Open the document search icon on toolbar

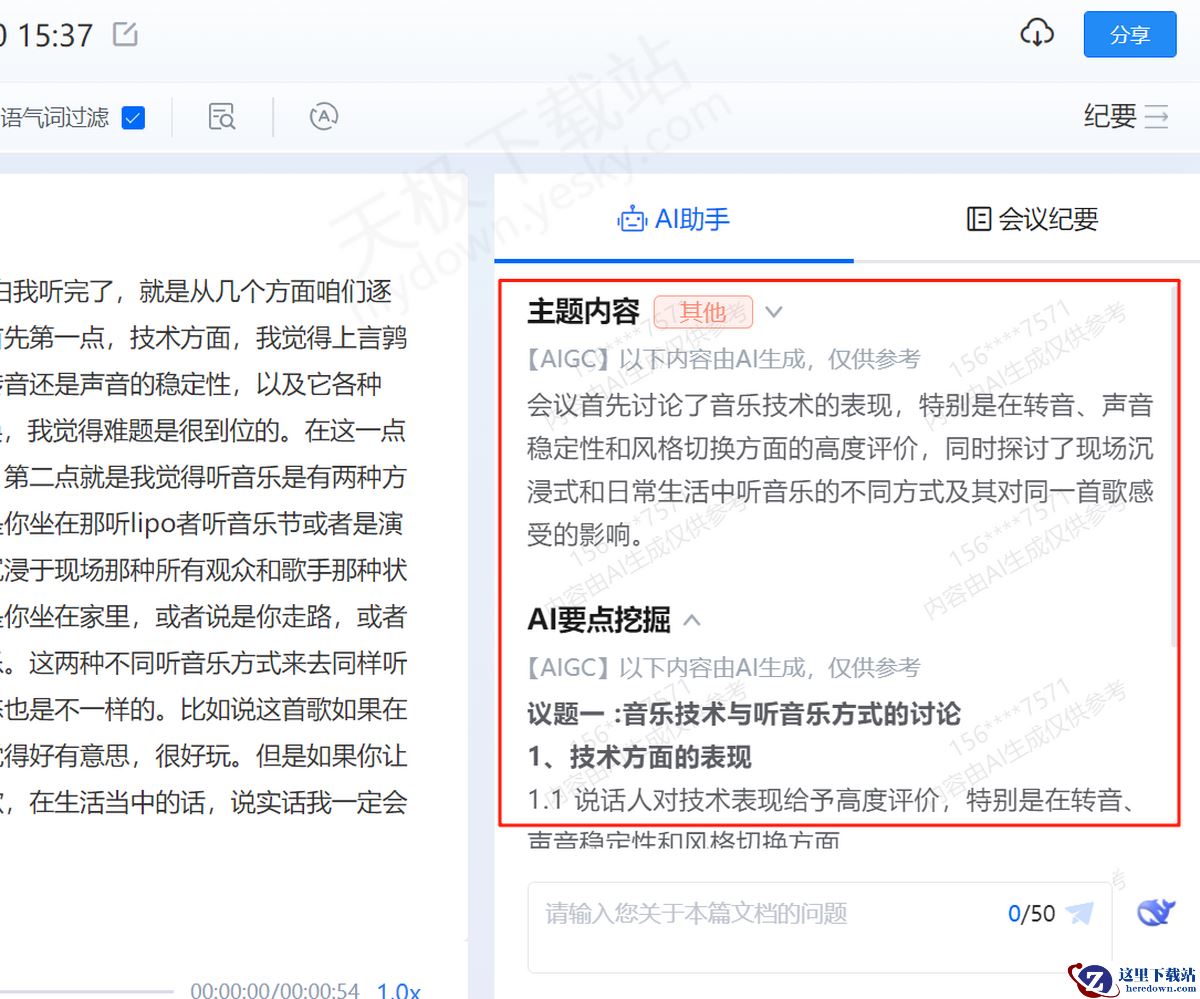(221, 117)
